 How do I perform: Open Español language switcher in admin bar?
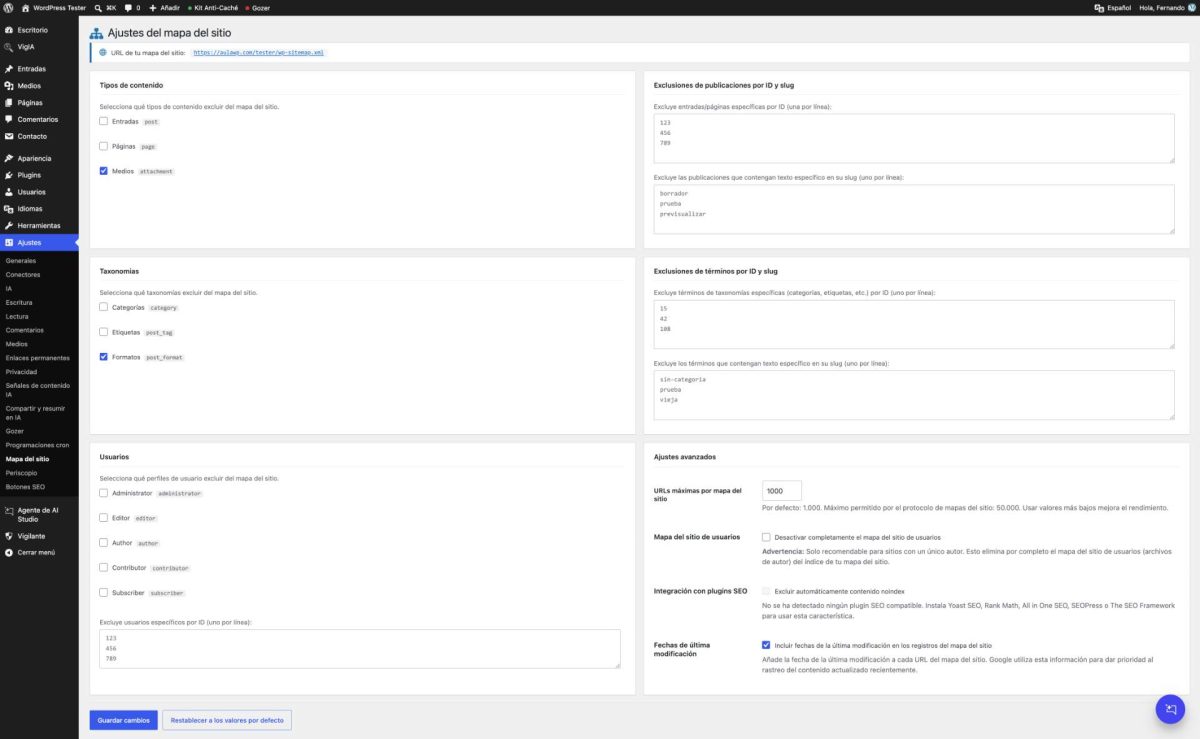[1113, 7]
